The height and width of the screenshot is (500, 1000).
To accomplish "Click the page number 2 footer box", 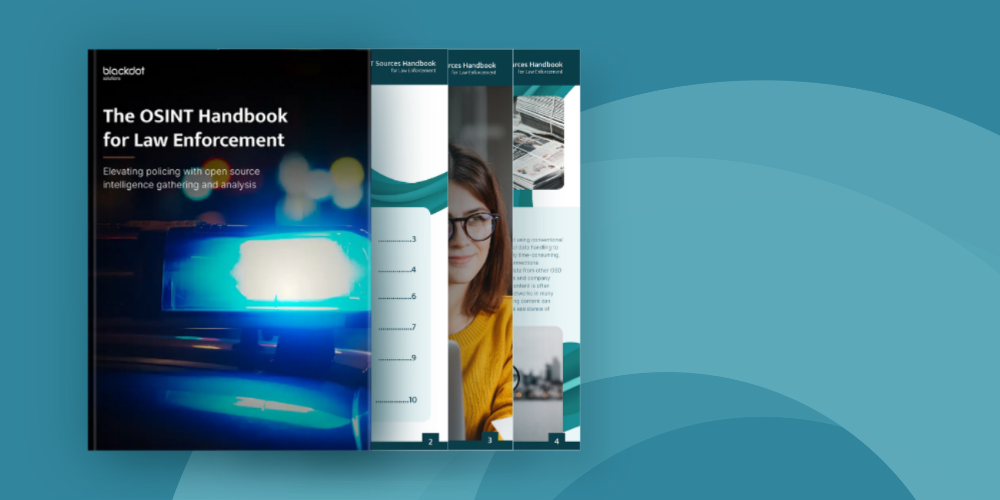I will [430, 441].
